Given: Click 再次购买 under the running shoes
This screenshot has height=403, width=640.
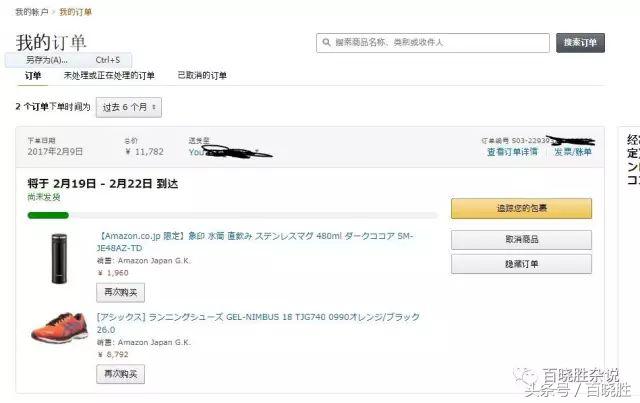Looking at the screenshot, I should pyautogui.click(x=121, y=374).
